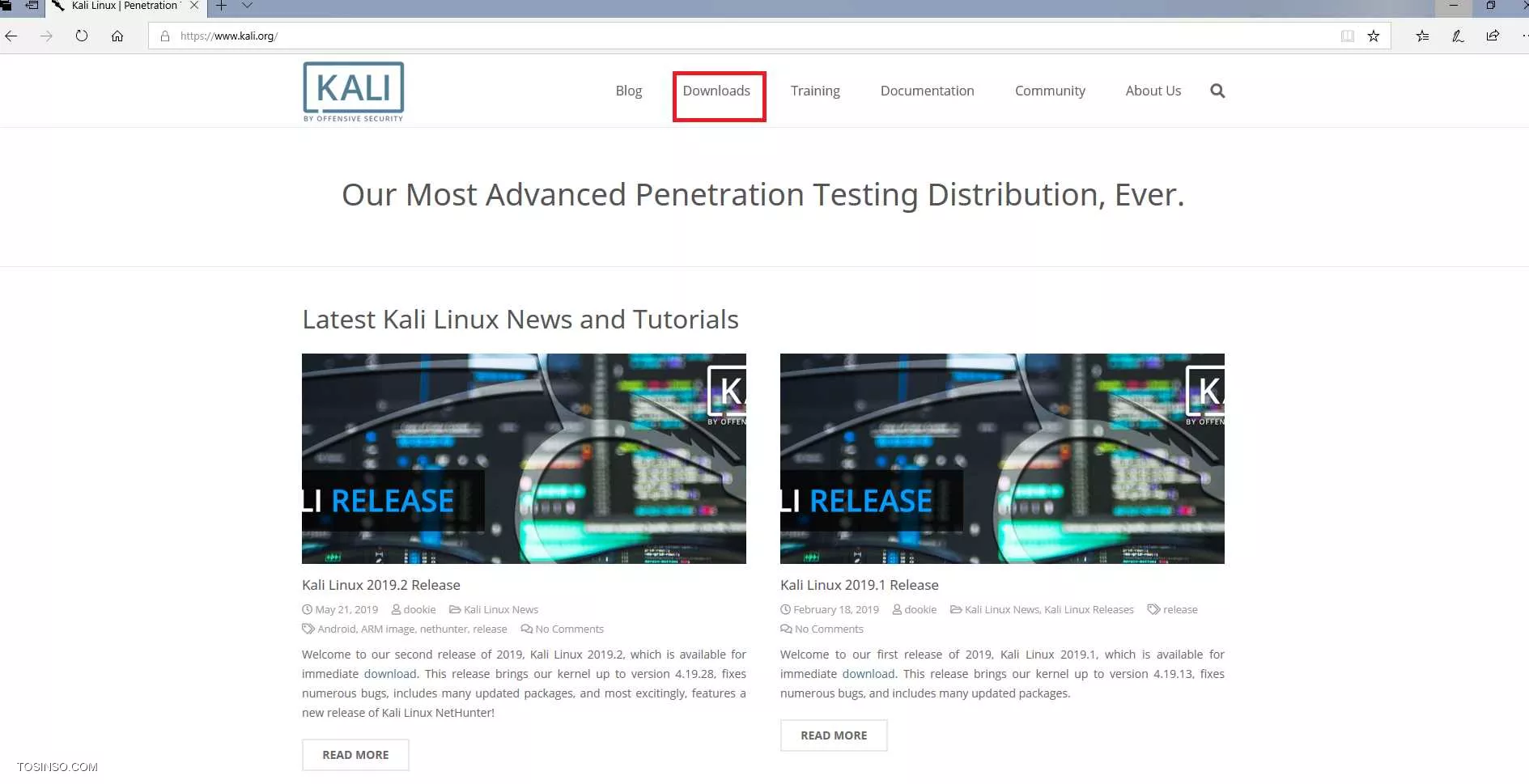Click the Set tabs aside icon

(x=32, y=6)
